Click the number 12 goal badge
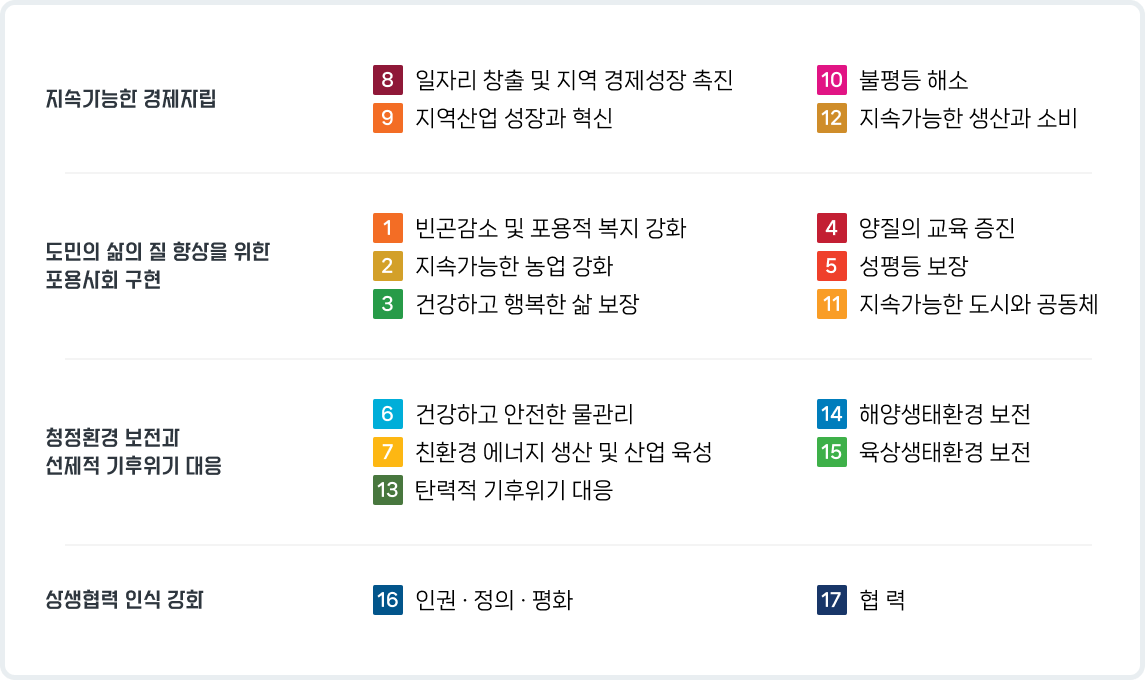The width and height of the screenshot is (1145, 680). tap(832, 118)
